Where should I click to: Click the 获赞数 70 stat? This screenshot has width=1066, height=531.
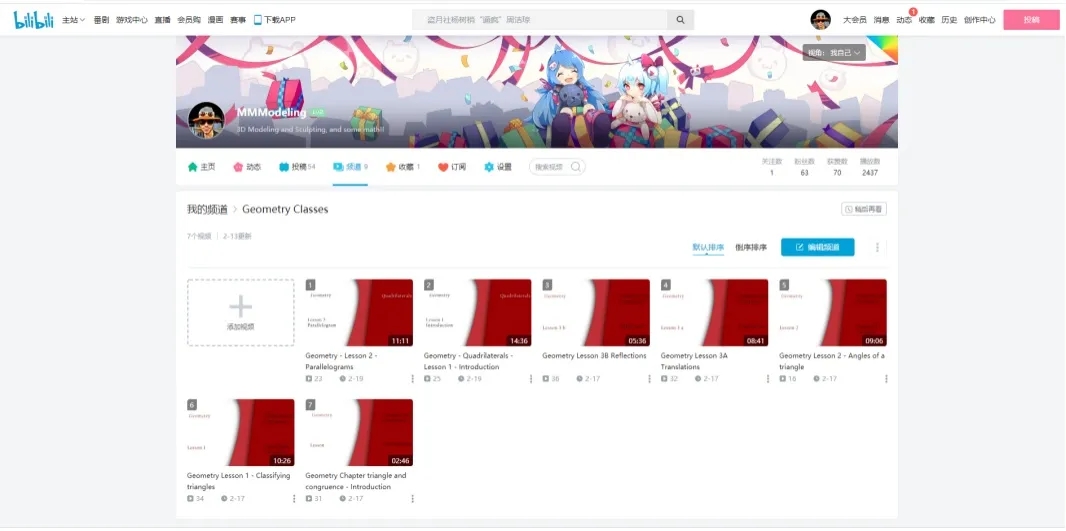[x=837, y=167]
